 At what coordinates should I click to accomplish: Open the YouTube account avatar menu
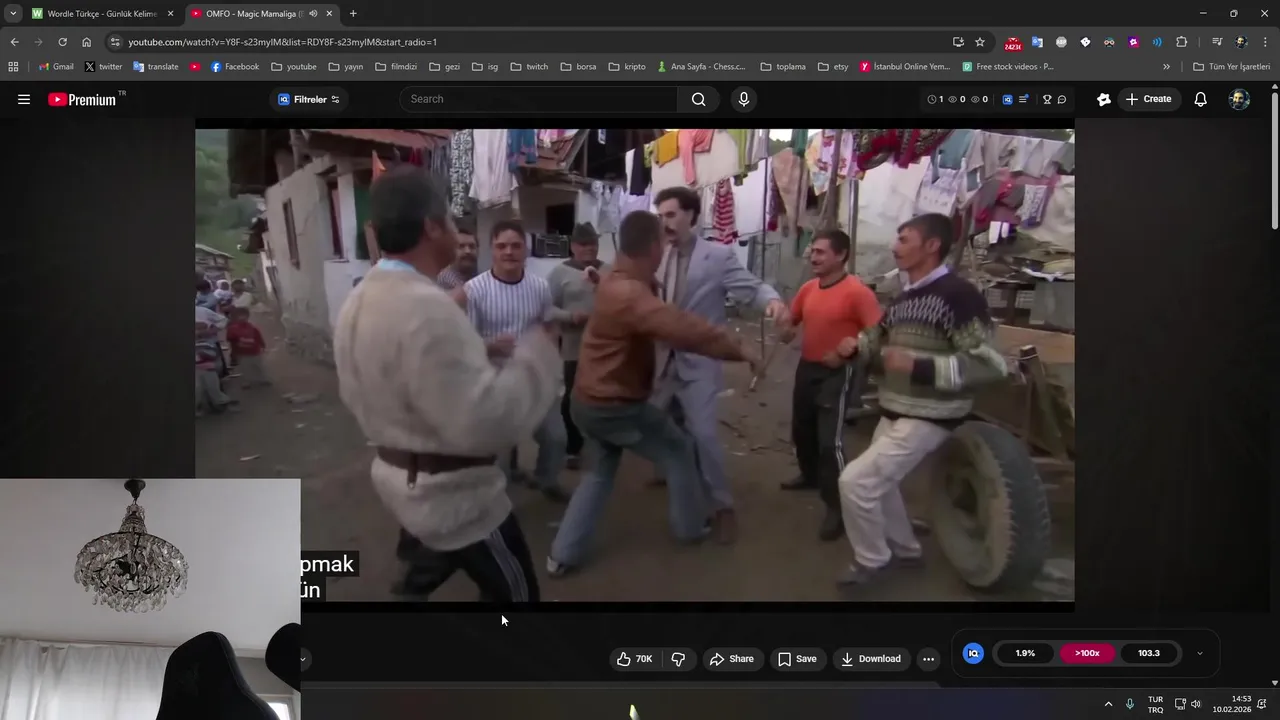click(x=1239, y=99)
